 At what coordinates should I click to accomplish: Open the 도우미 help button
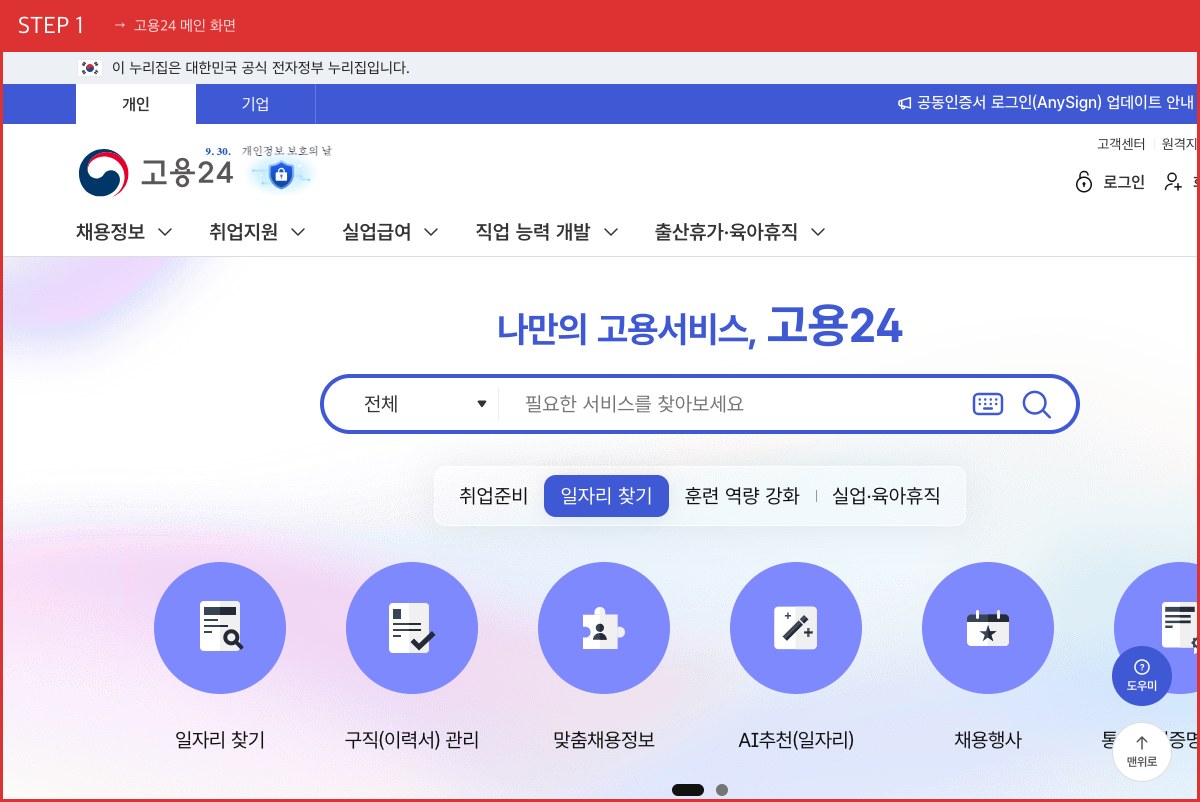pyautogui.click(x=1142, y=676)
